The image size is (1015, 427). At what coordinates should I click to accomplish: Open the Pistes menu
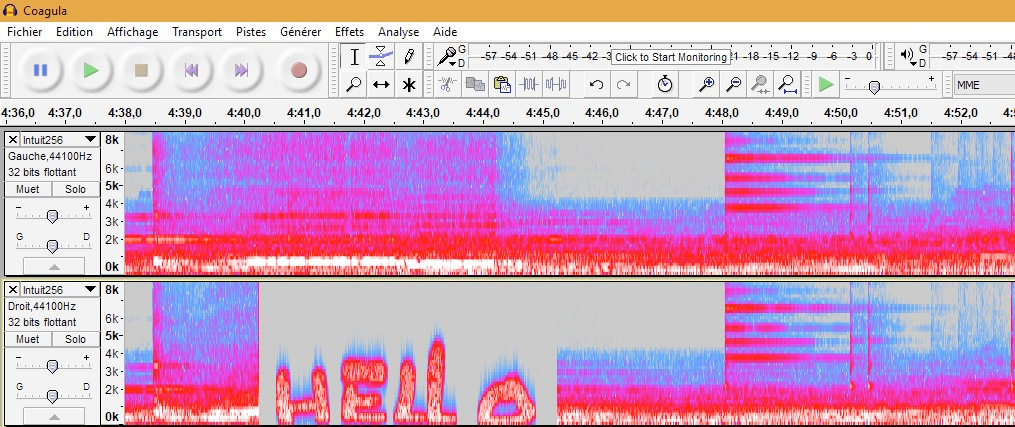[251, 32]
